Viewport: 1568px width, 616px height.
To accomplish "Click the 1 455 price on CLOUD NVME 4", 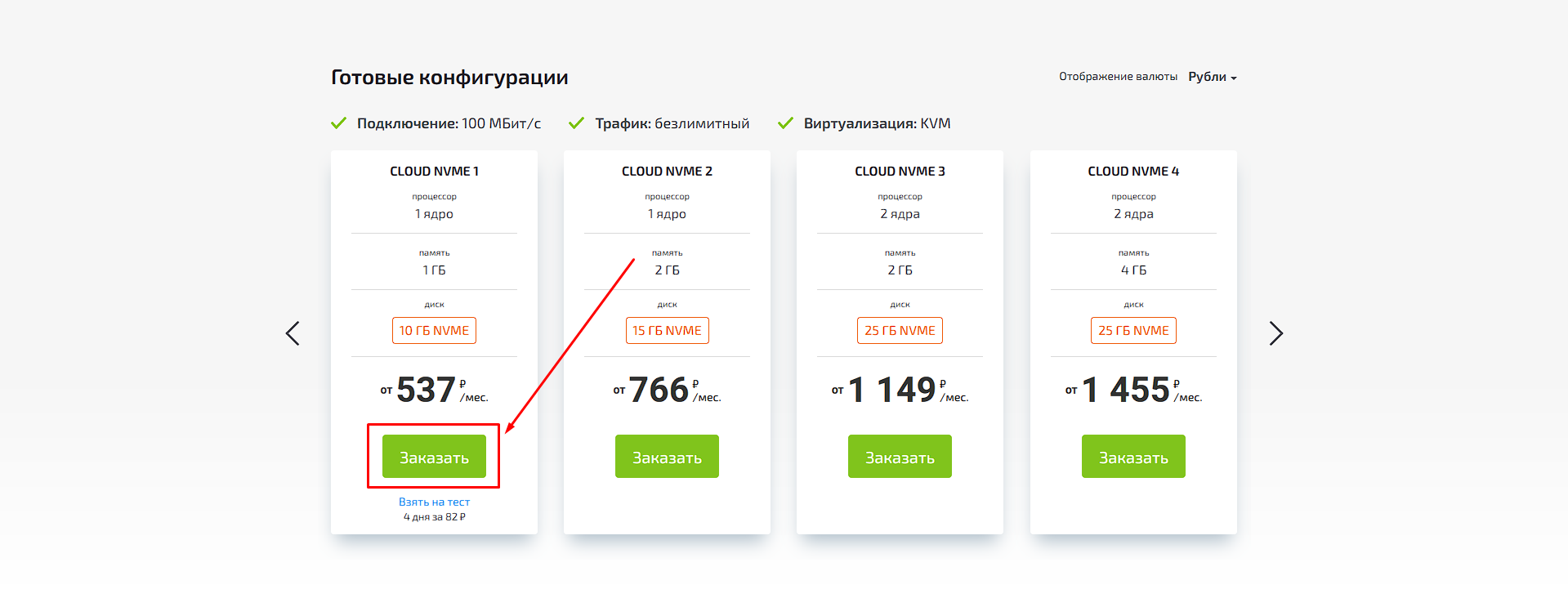I will 1126,390.
